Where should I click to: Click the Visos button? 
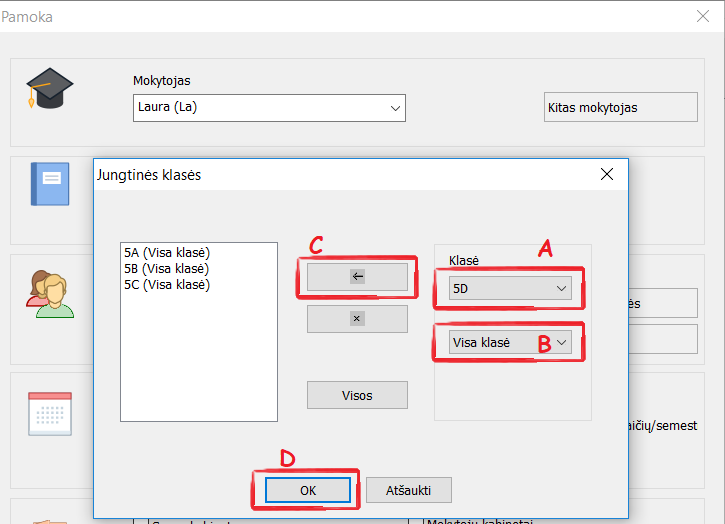[357, 395]
